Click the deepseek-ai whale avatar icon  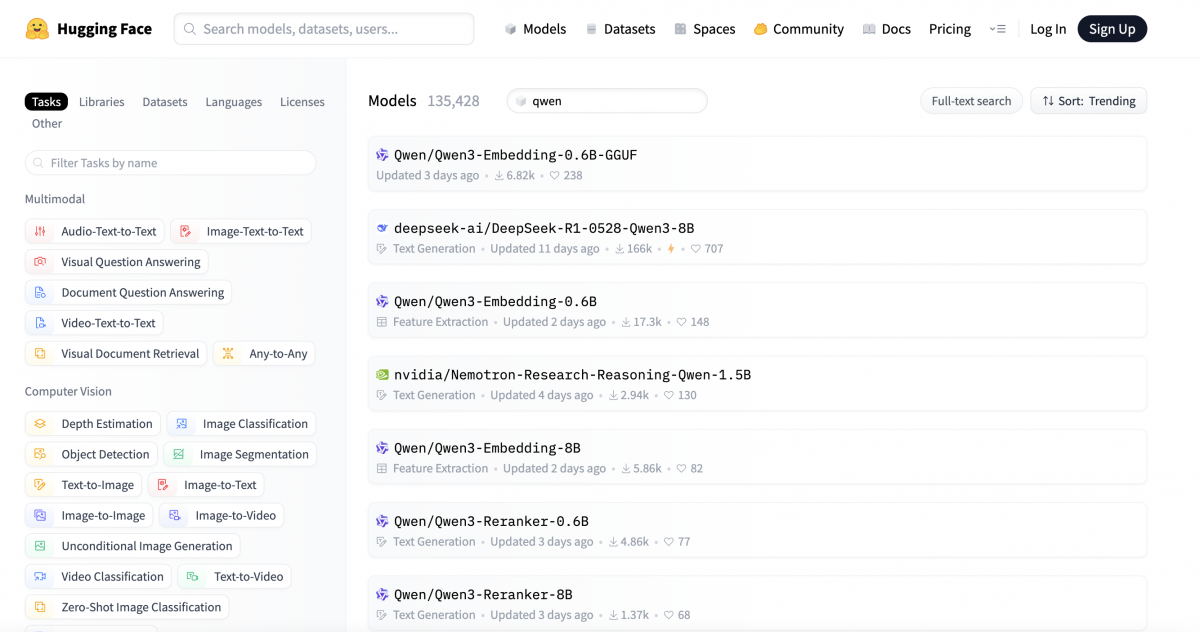tap(382, 228)
